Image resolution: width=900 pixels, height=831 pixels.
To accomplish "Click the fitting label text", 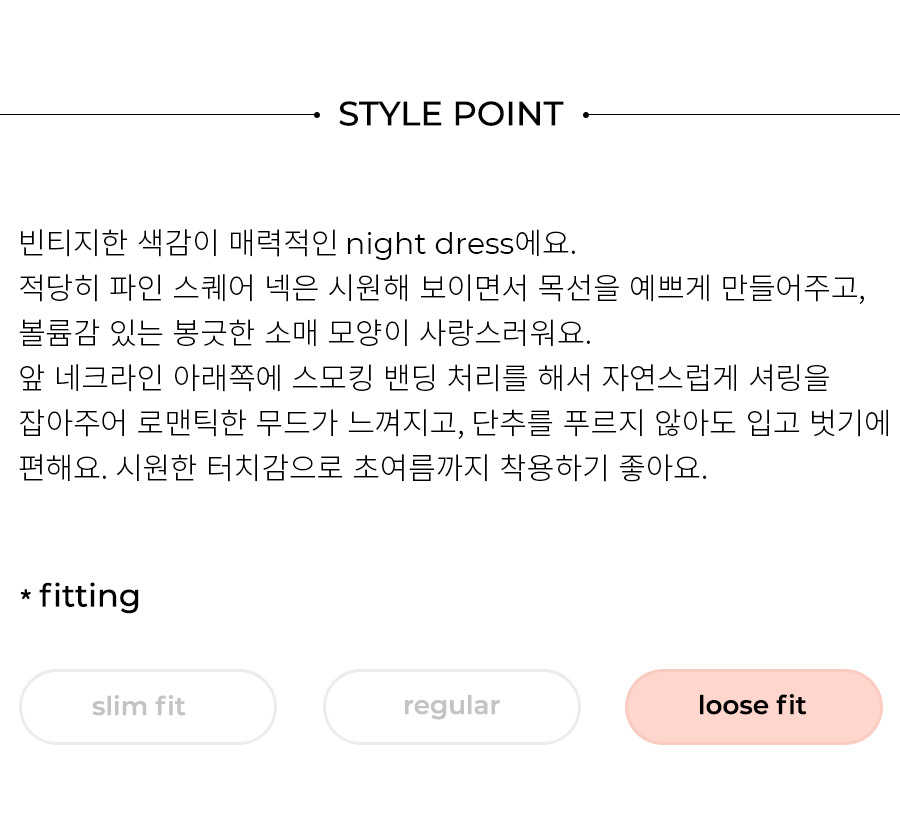I will 90,596.
